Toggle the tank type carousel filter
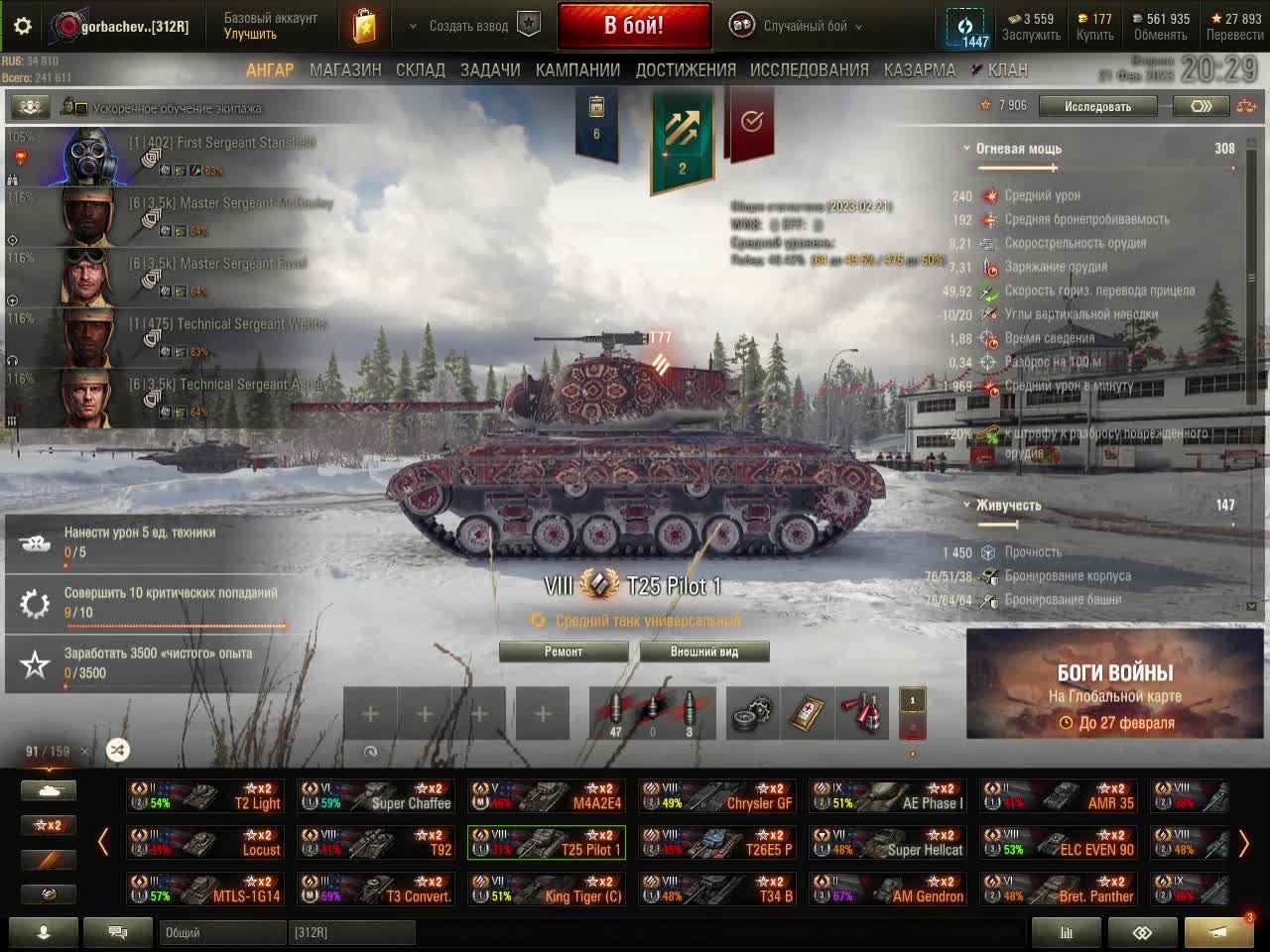 click(x=49, y=790)
